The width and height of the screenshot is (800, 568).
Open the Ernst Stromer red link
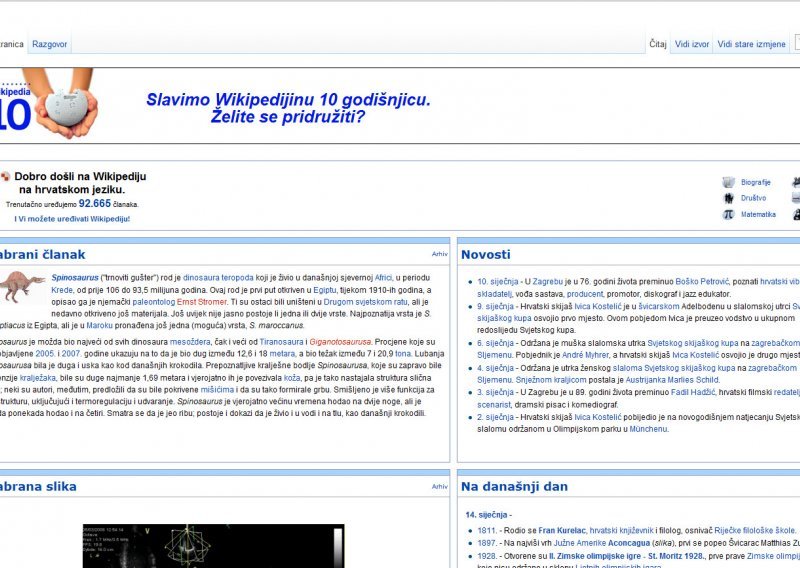click(x=202, y=302)
